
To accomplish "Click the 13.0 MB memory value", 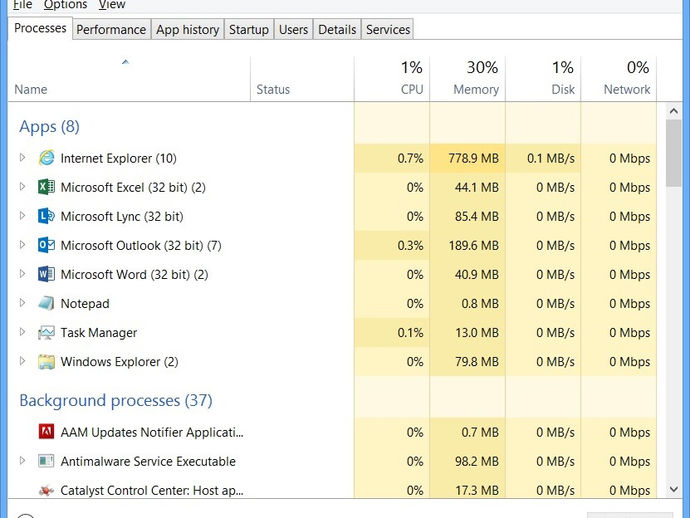I will point(477,332).
